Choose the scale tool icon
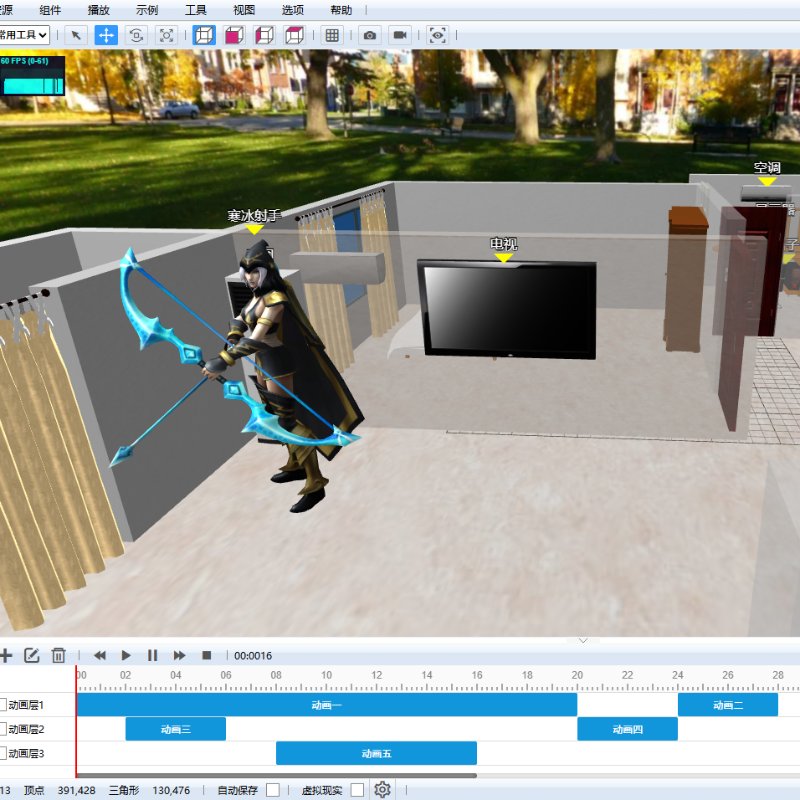Screen dimensions: 800x800 (x=167, y=35)
